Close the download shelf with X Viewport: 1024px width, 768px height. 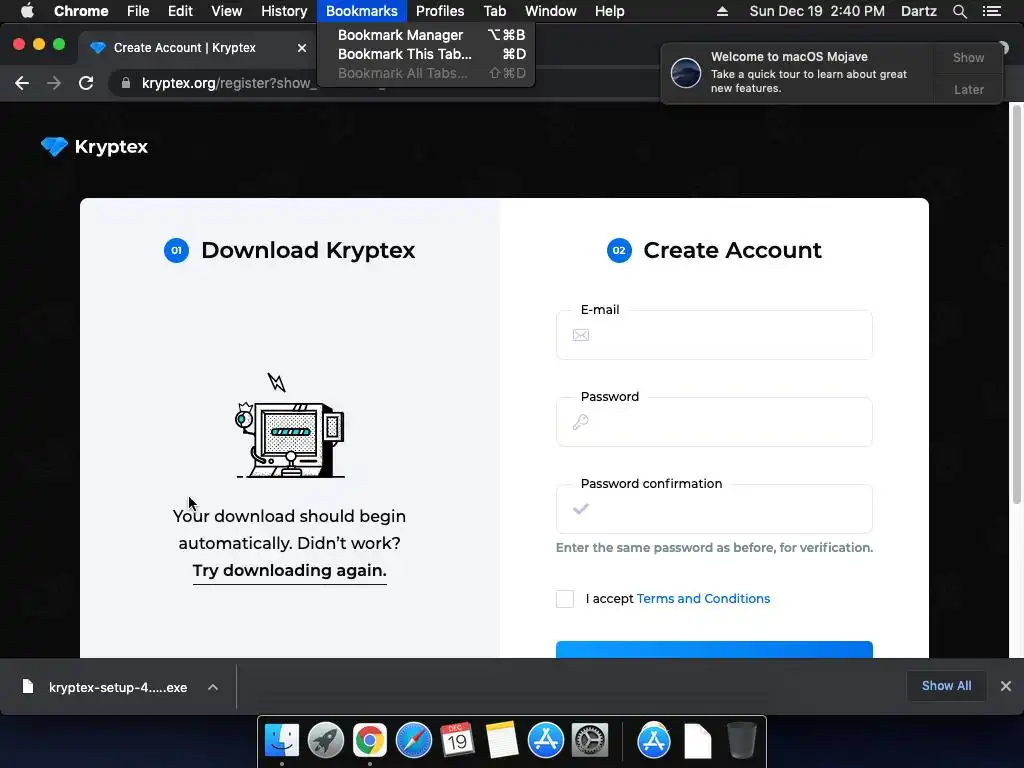tap(1006, 686)
